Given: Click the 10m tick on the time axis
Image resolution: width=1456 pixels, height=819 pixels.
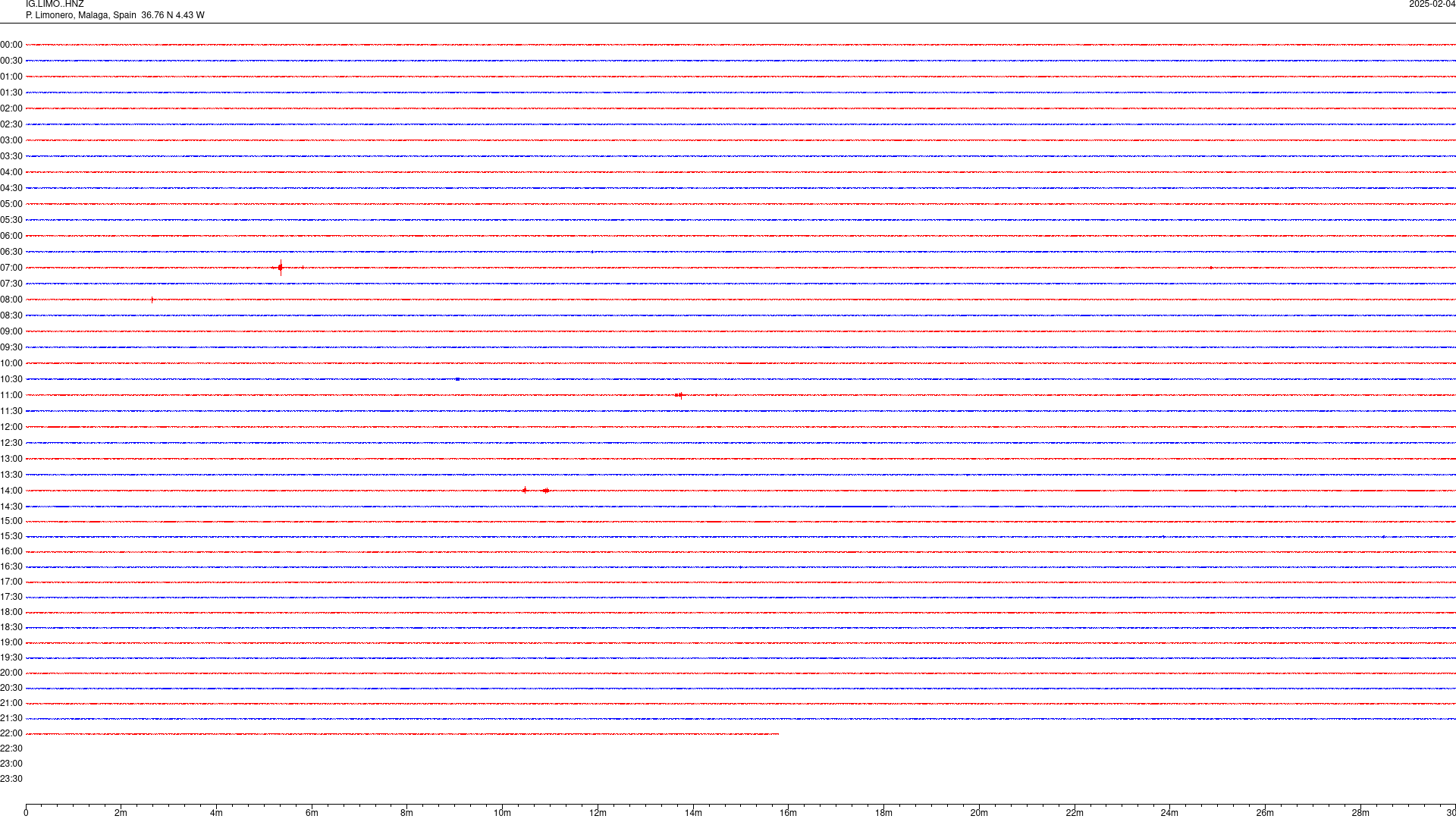Looking at the screenshot, I should point(502,813).
